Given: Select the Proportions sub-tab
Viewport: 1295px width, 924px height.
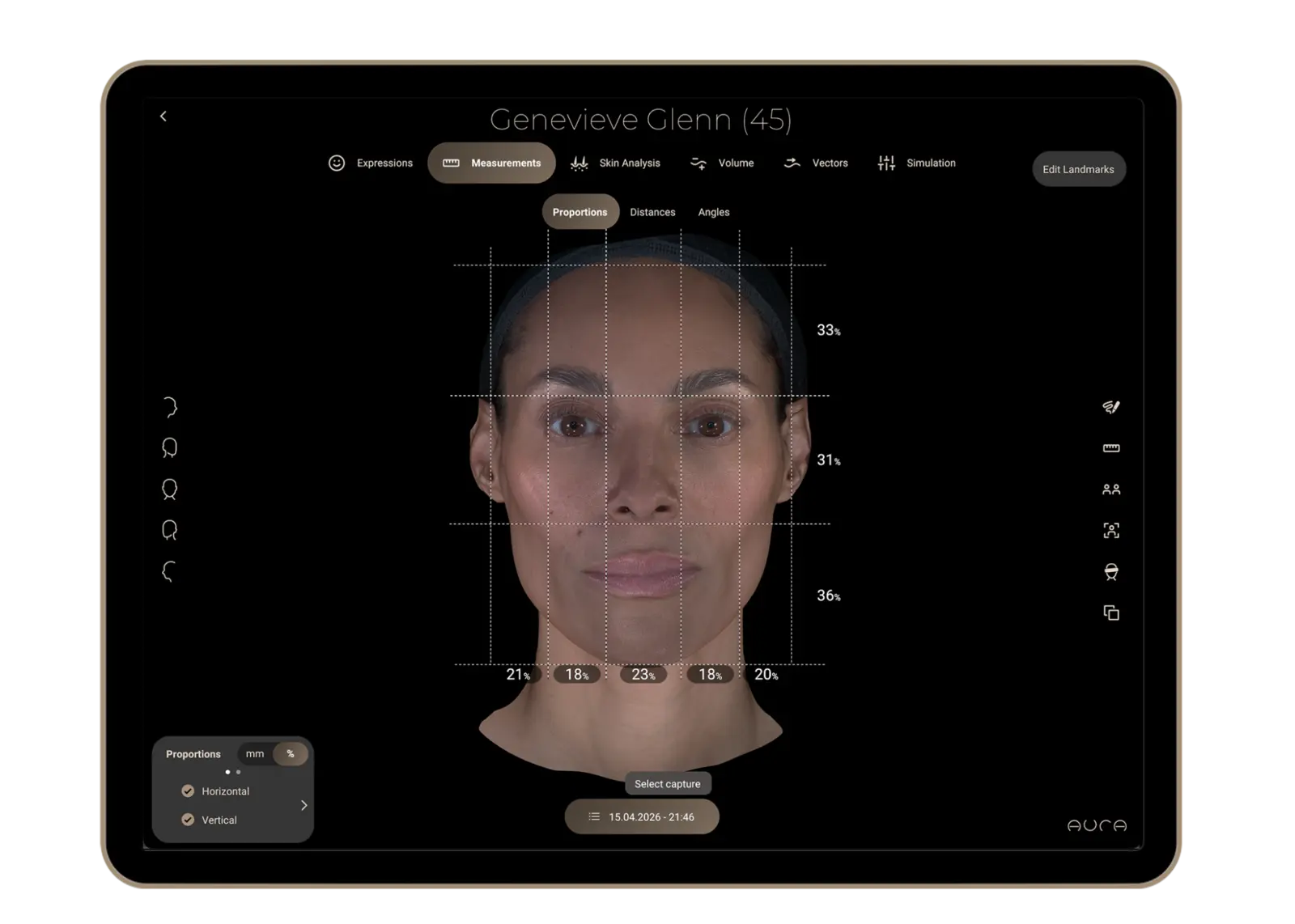Looking at the screenshot, I should (x=580, y=212).
